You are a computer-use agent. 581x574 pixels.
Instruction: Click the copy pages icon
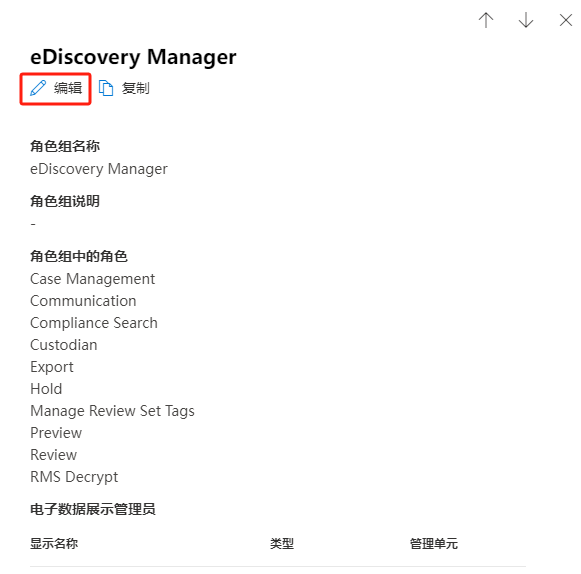coord(106,88)
